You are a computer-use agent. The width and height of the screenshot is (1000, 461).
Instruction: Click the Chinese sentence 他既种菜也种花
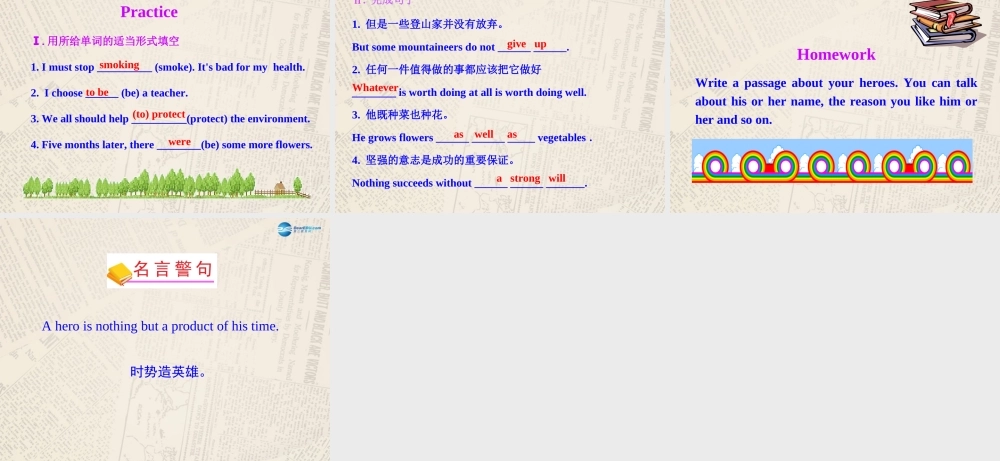coord(401,115)
